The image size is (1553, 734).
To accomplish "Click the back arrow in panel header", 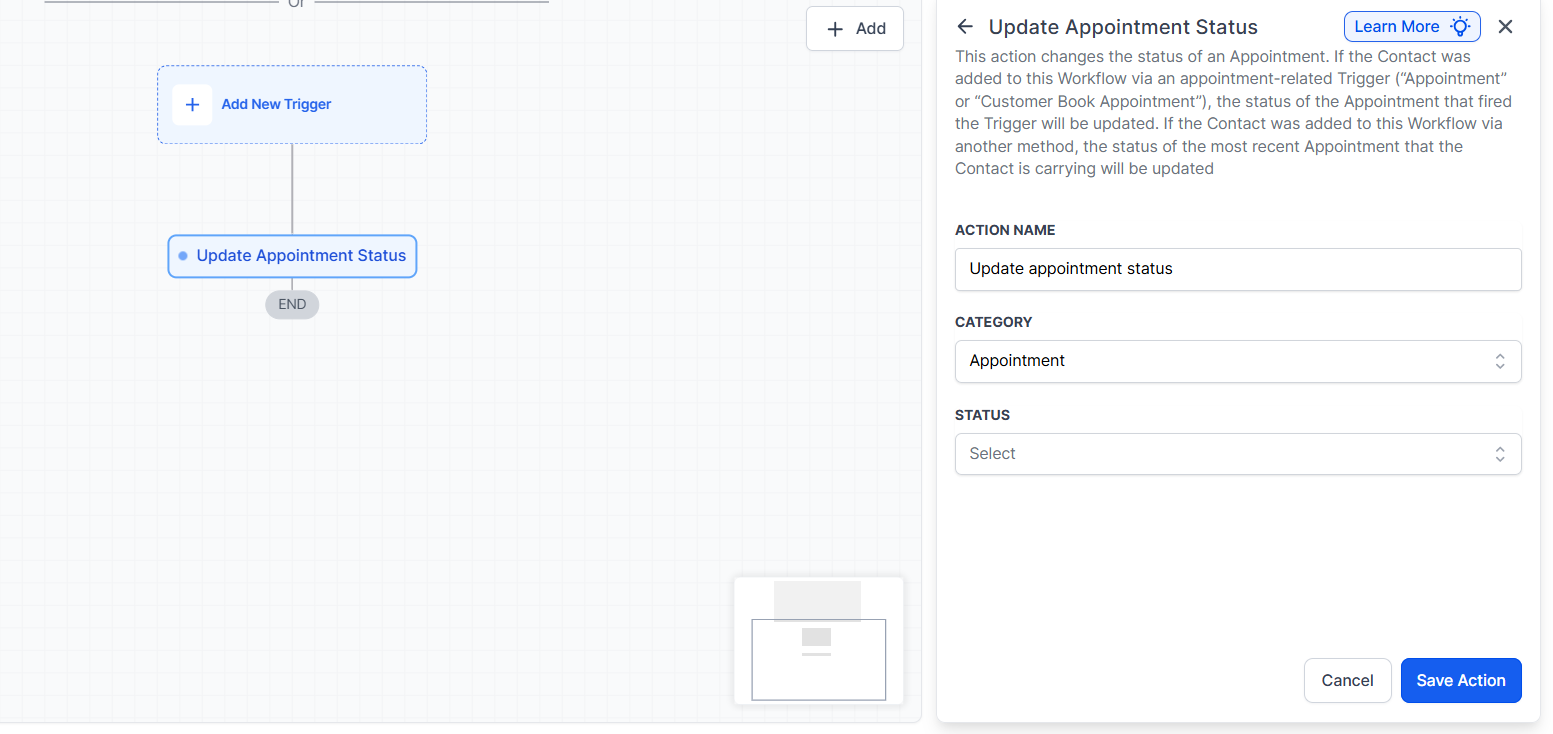I will (965, 27).
